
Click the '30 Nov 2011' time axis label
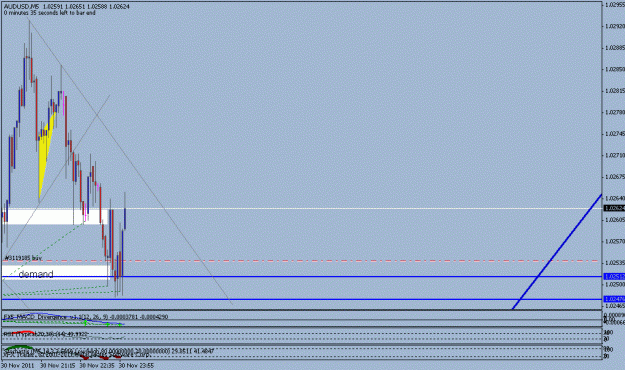pyautogui.click(x=18, y=365)
